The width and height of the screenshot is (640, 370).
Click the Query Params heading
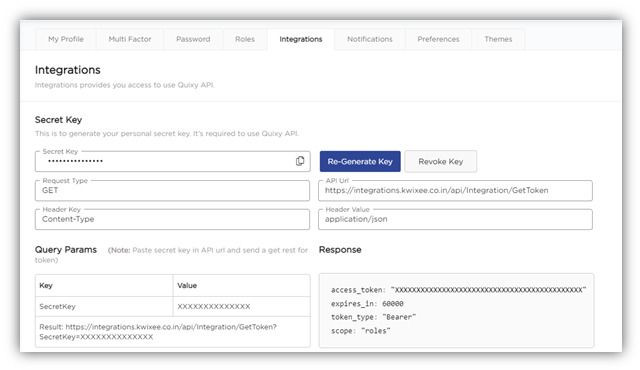tap(66, 250)
